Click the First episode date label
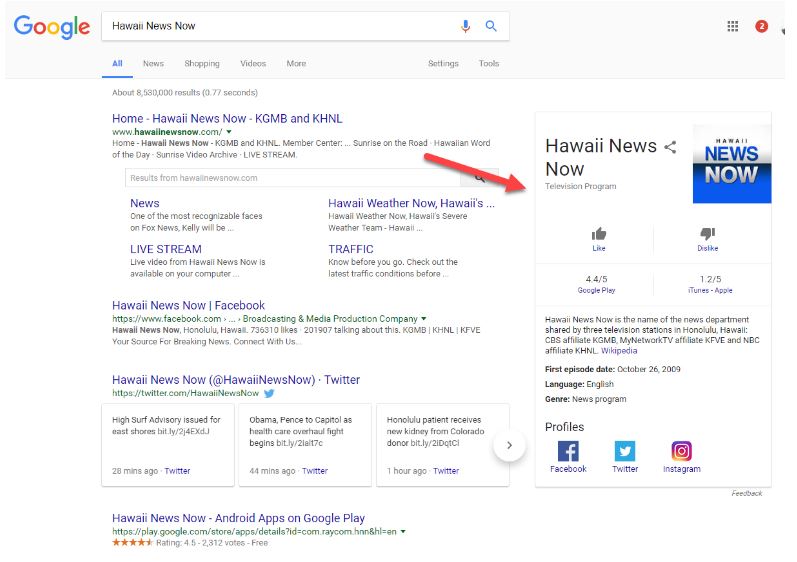The width and height of the screenshot is (797, 562). [x=580, y=369]
